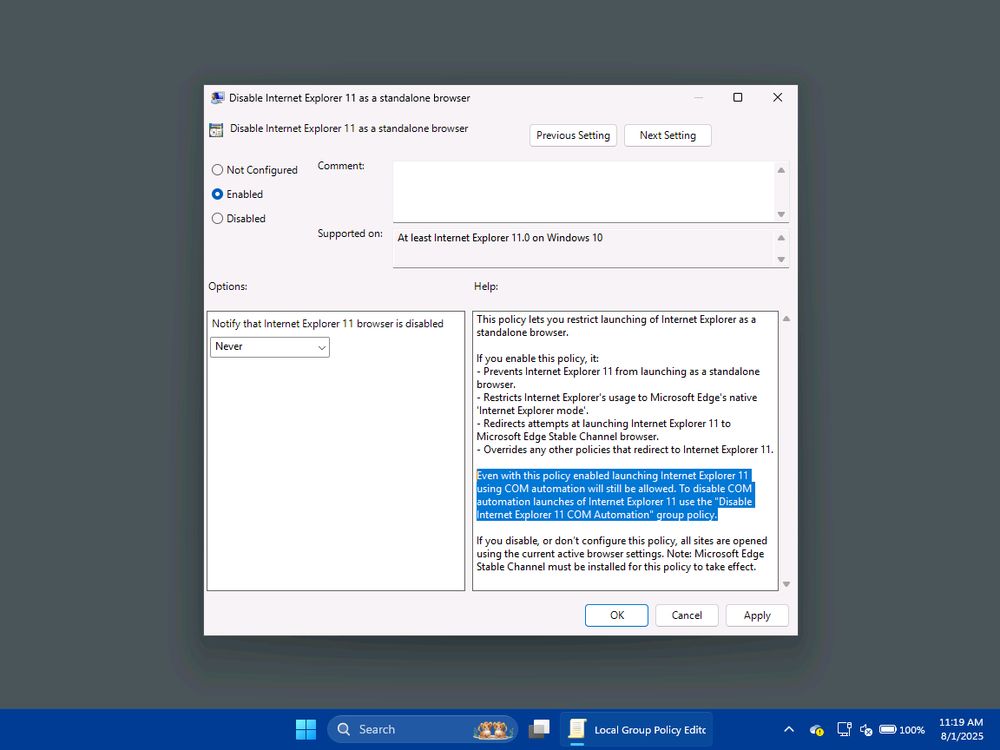This screenshot has height=750, width=1000.
Task: Click 'At least Internet Explorer 11.0 on Windows 10' text
Action: [x=500, y=238]
